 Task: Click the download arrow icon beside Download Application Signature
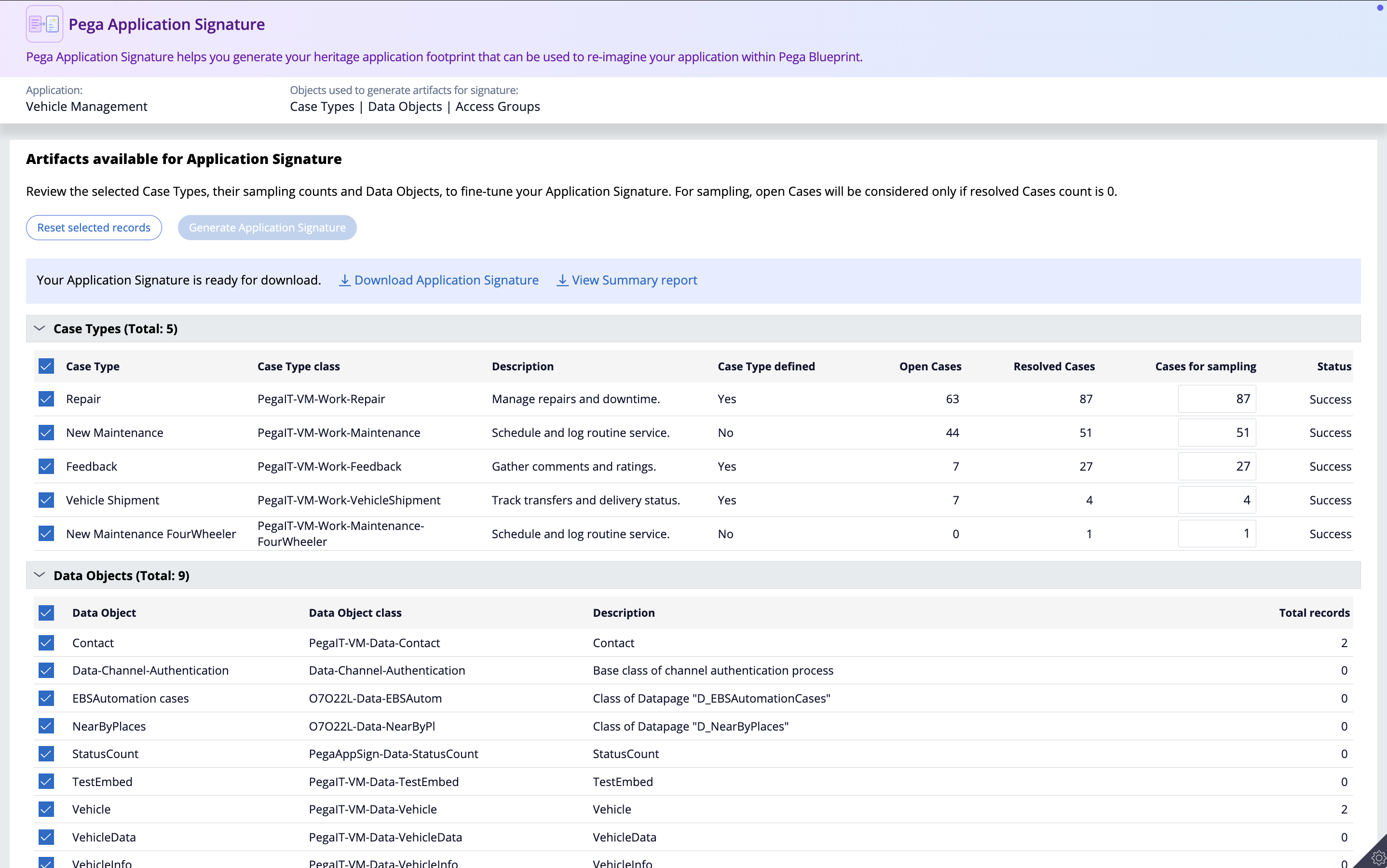(344, 280)
